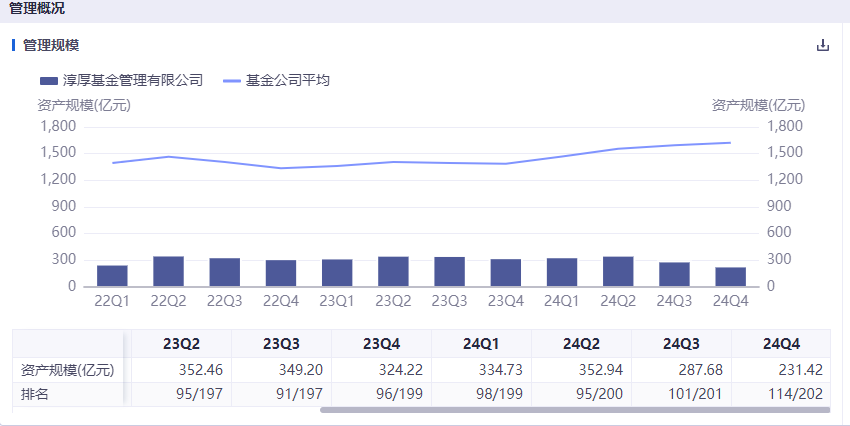Viewport: 850px width, 426px height.
Task: Select the 23Q2 column header
Action: pos(181,343)
